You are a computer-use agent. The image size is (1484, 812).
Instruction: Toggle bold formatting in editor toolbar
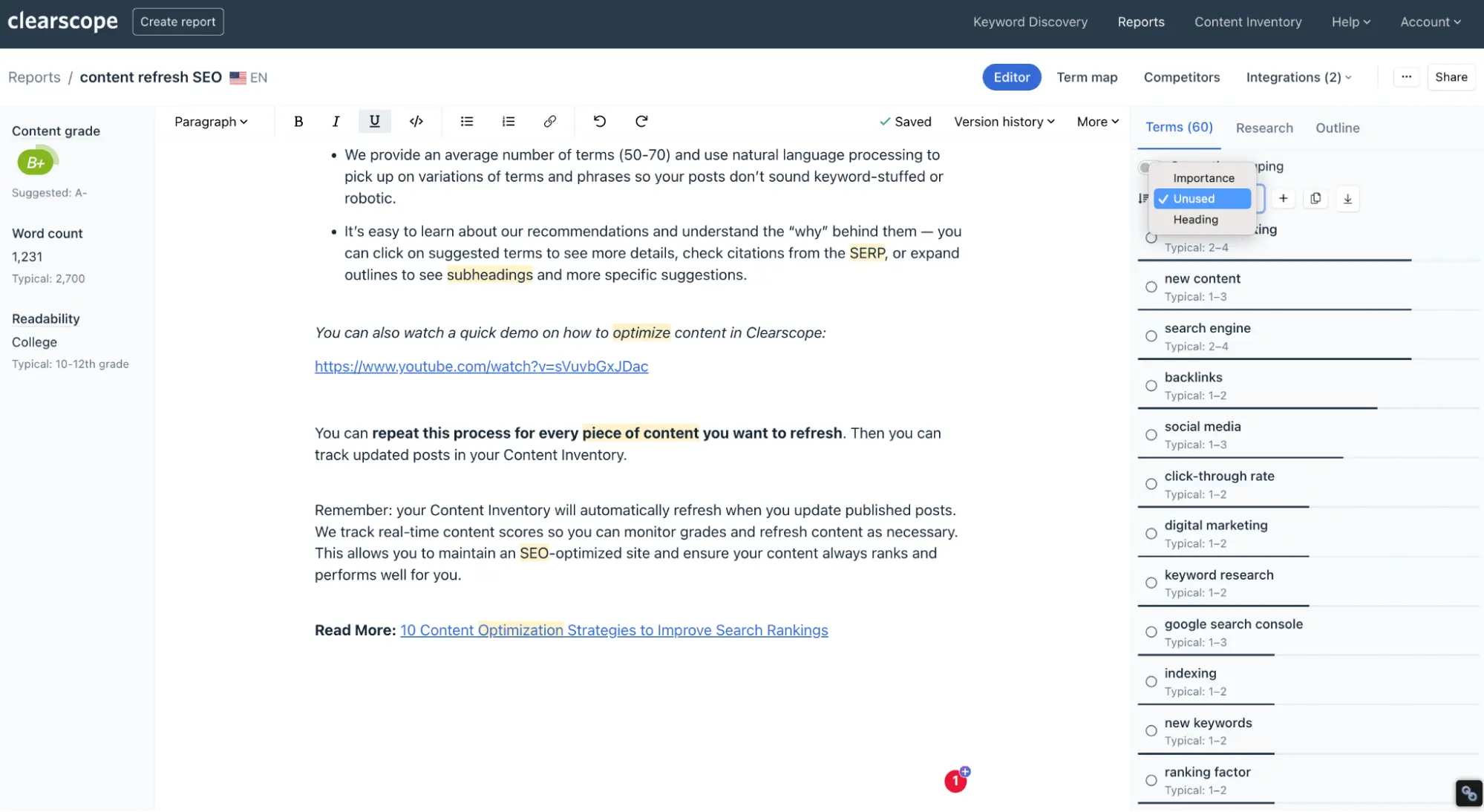coord(298,121)
